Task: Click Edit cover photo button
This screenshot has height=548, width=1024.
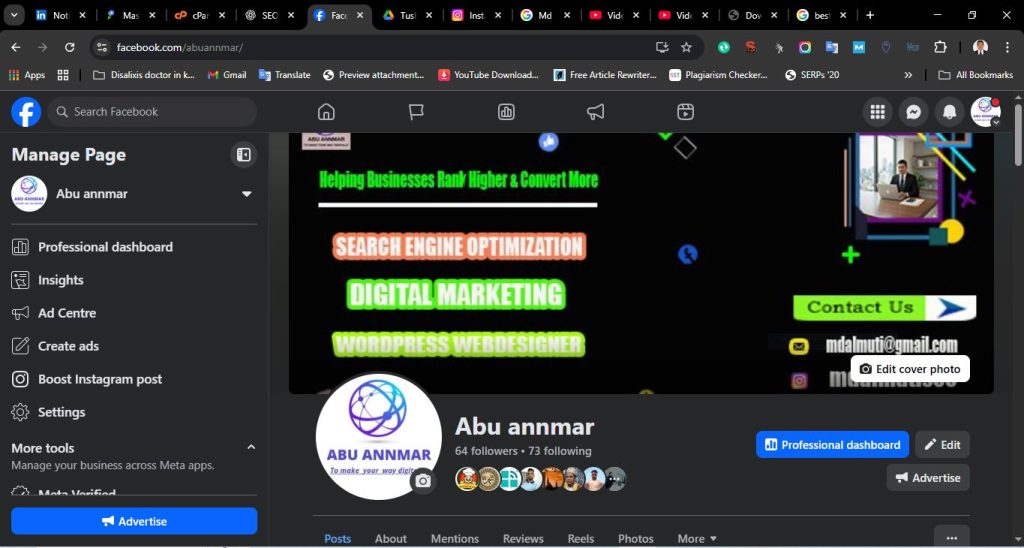Action: 910,369
